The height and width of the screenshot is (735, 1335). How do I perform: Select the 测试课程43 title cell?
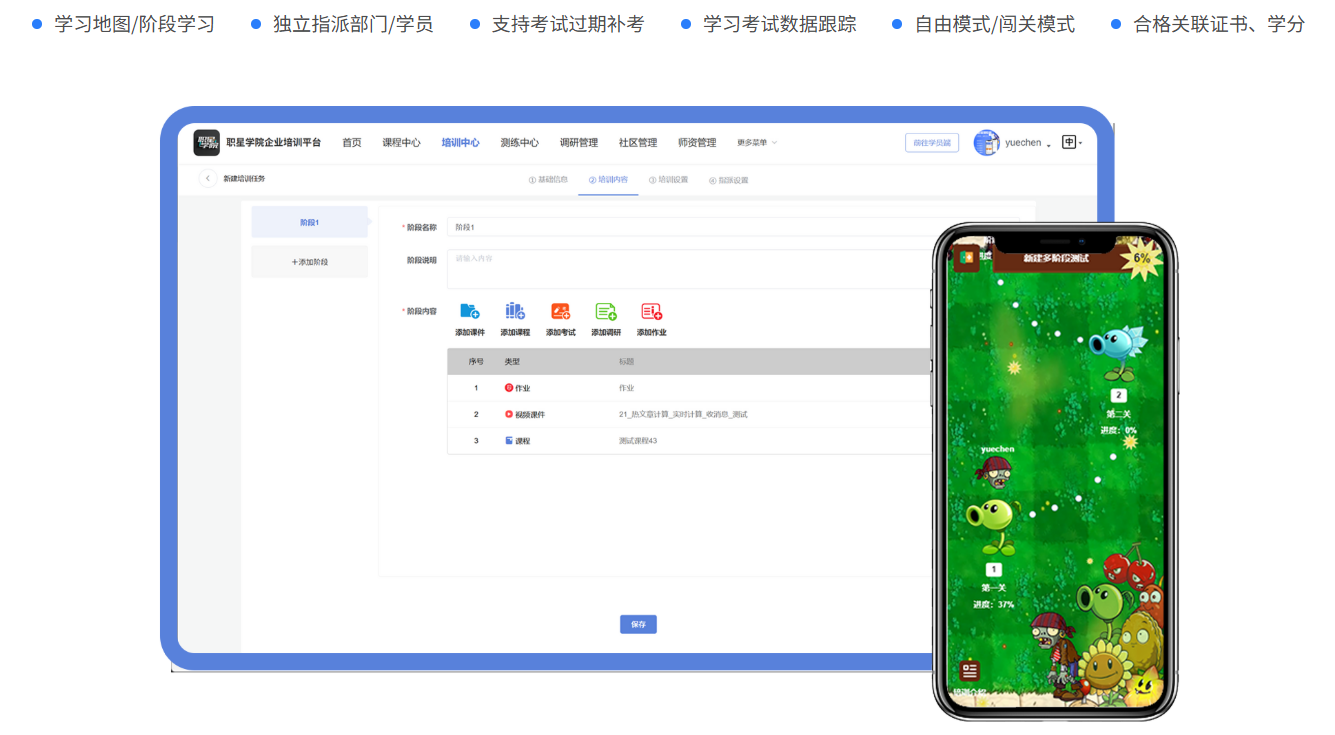pos(638,440)
